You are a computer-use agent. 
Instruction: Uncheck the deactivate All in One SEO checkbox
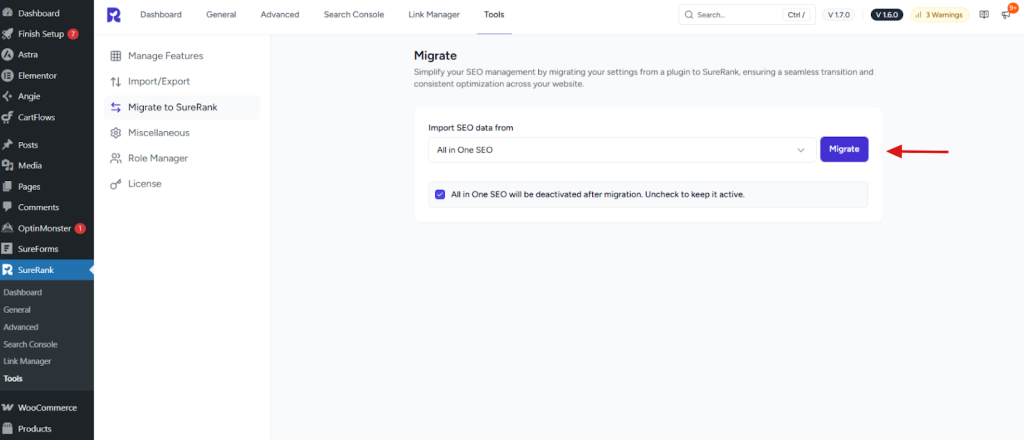(441, 194)
